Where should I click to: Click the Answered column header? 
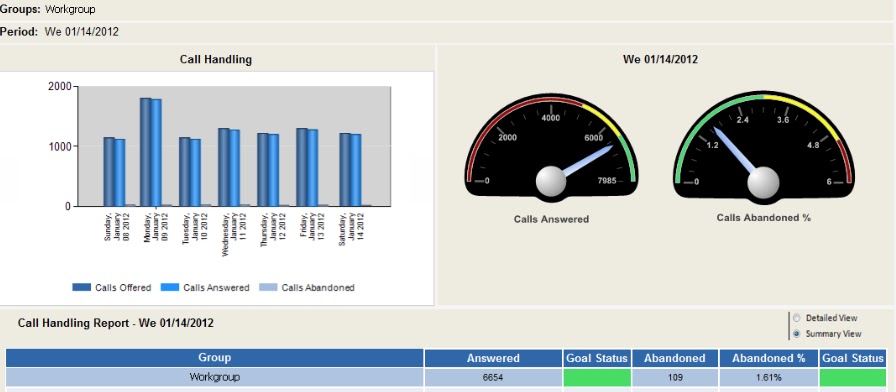point(493,358)
